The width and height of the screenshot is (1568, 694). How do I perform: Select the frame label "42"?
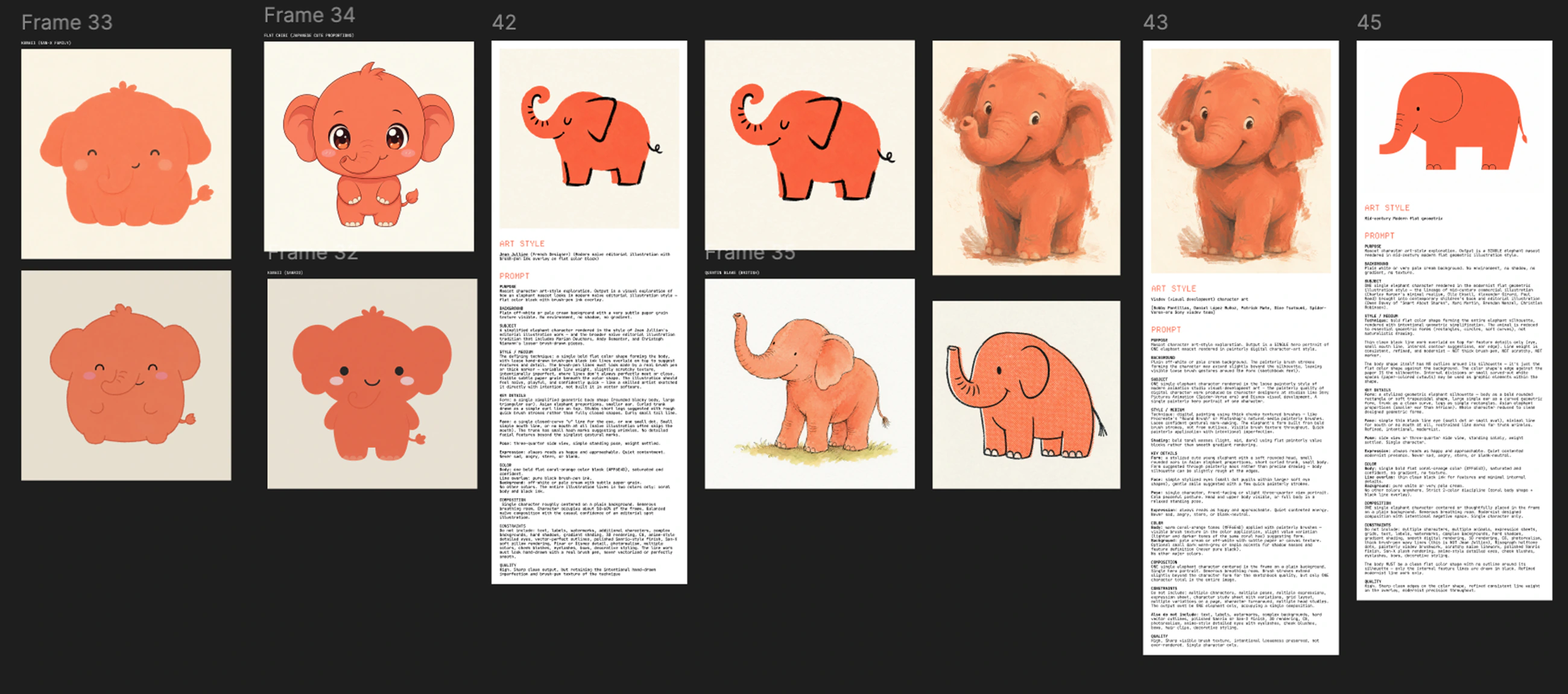(504, 22)
